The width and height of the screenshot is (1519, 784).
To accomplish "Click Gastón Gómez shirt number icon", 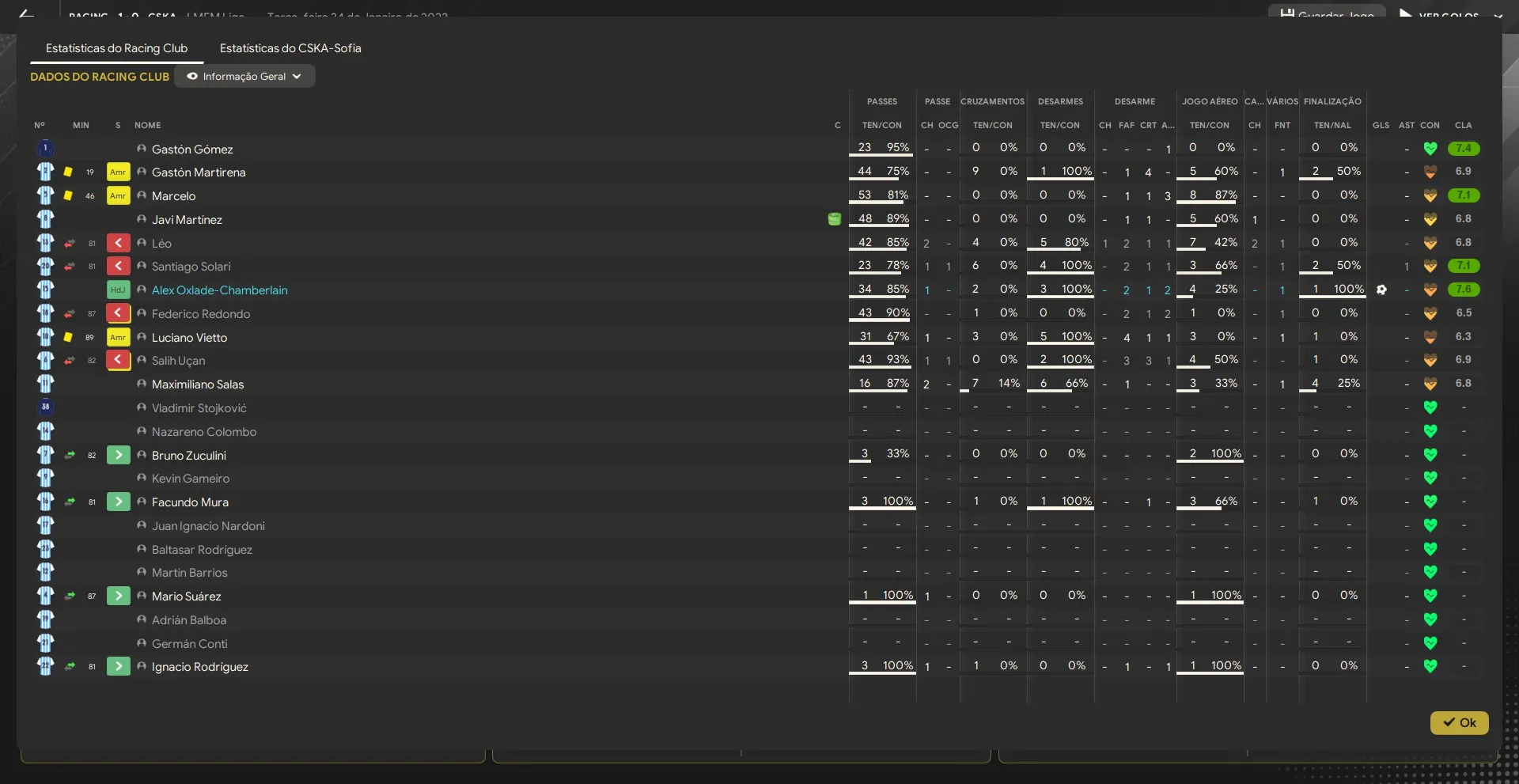I will [45, 148].
